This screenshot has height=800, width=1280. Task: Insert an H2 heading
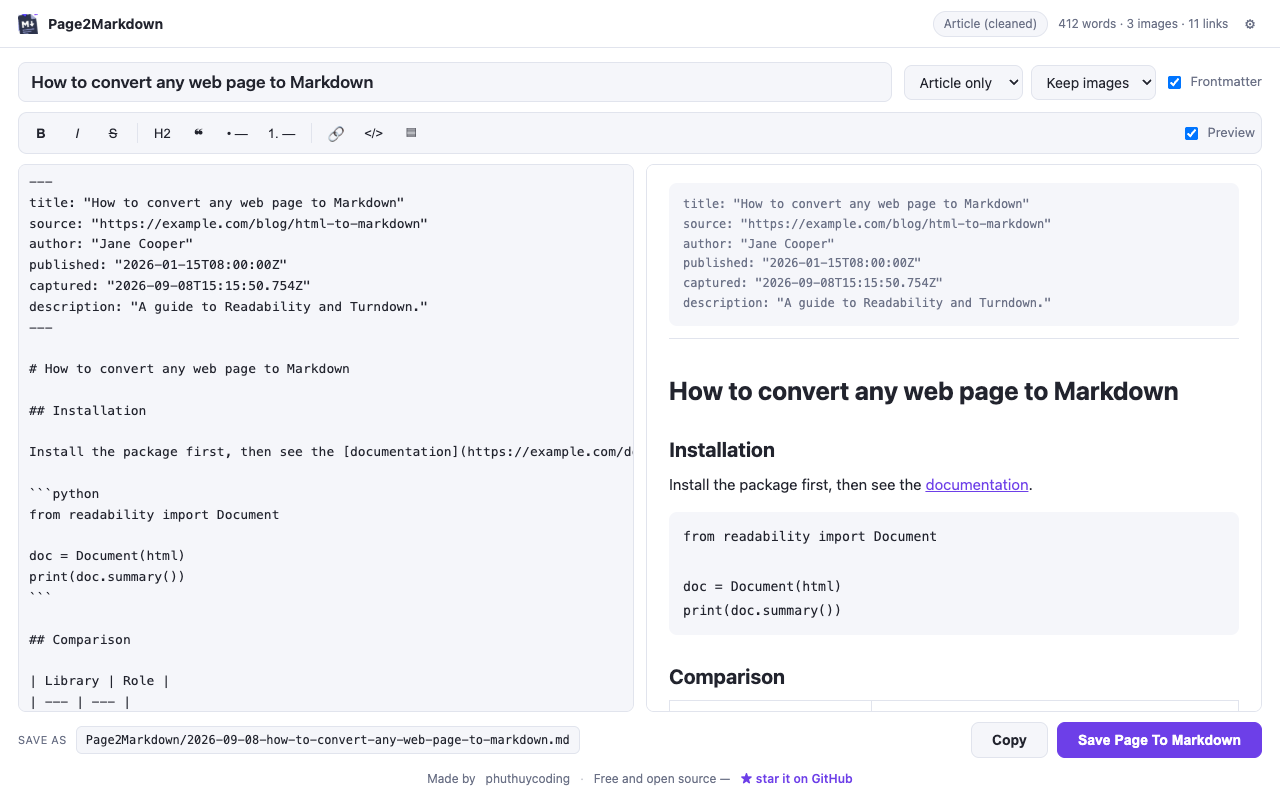tap(162, 133)
